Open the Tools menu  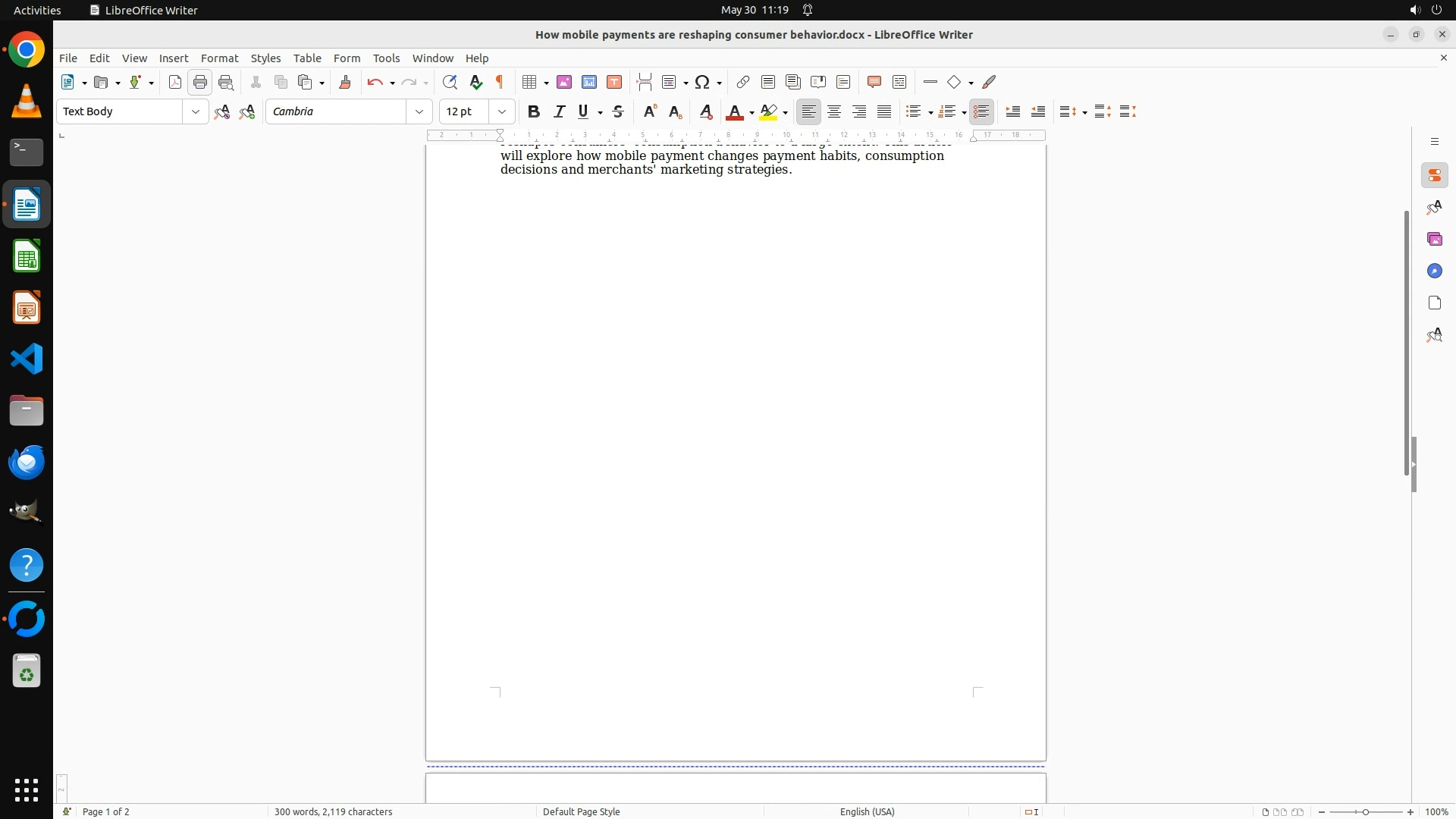point(386,58)
